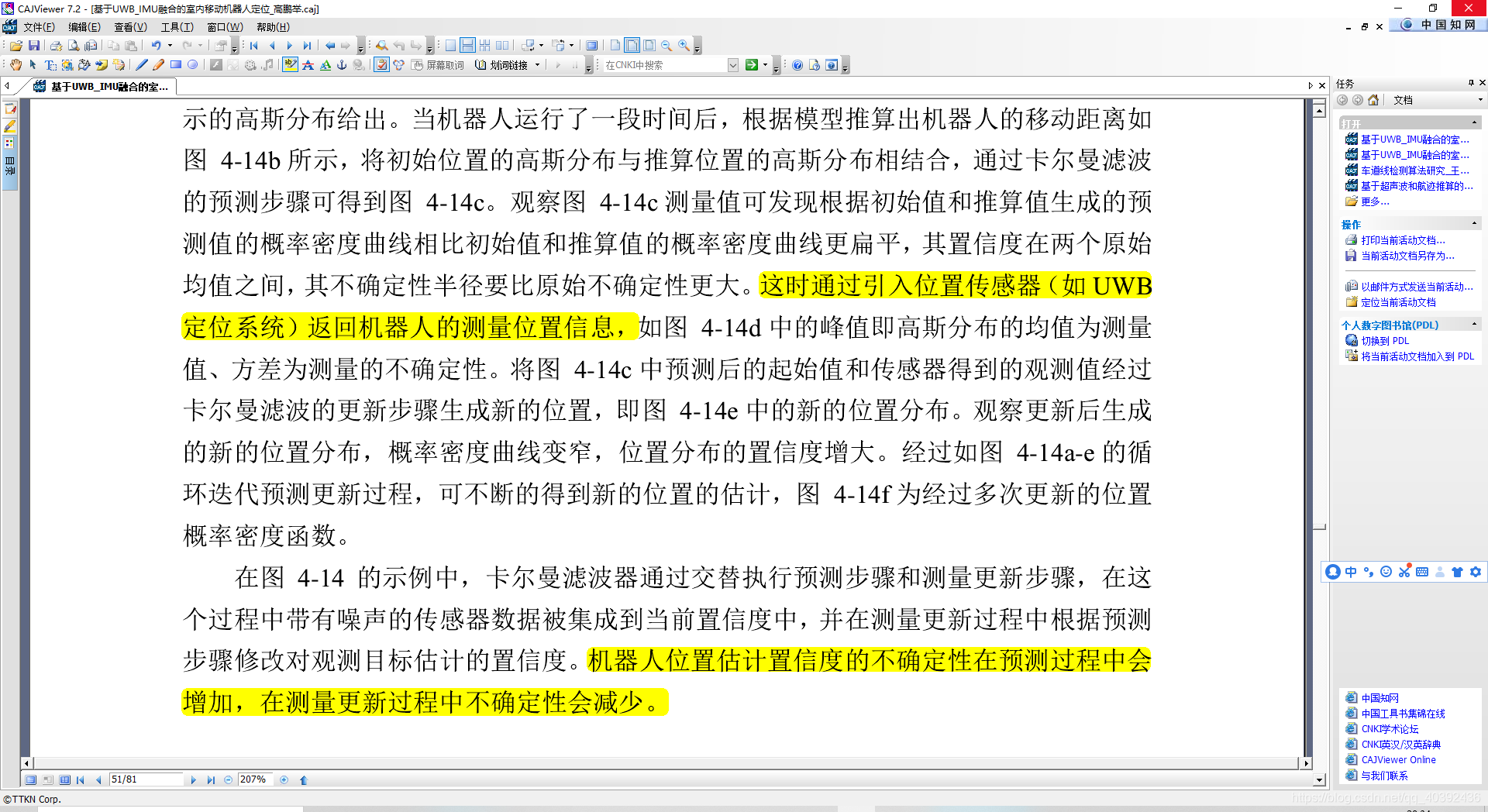The width and height of the screenshot is (1488, 812).
Task: Click the blue Back navigation arrow
Action: [x=330, y=46]
